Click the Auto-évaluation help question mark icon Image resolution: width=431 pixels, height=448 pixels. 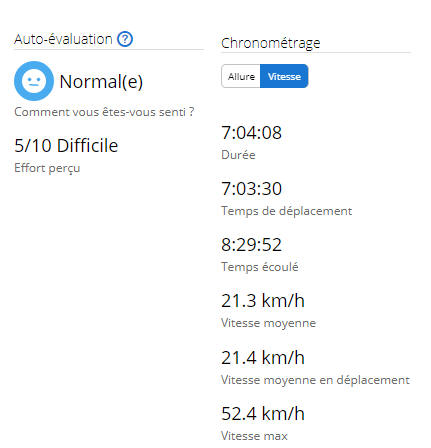pos(125,39)
